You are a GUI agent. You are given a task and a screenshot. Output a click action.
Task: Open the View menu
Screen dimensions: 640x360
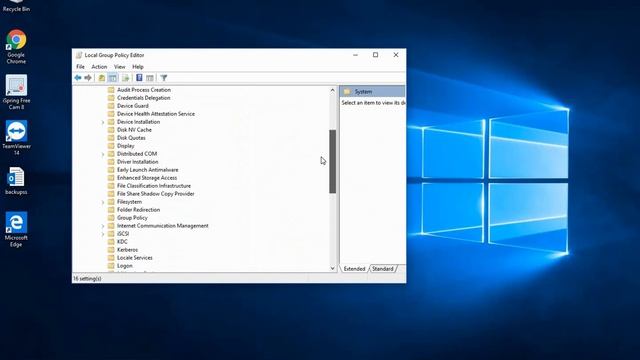coord(120,67)
